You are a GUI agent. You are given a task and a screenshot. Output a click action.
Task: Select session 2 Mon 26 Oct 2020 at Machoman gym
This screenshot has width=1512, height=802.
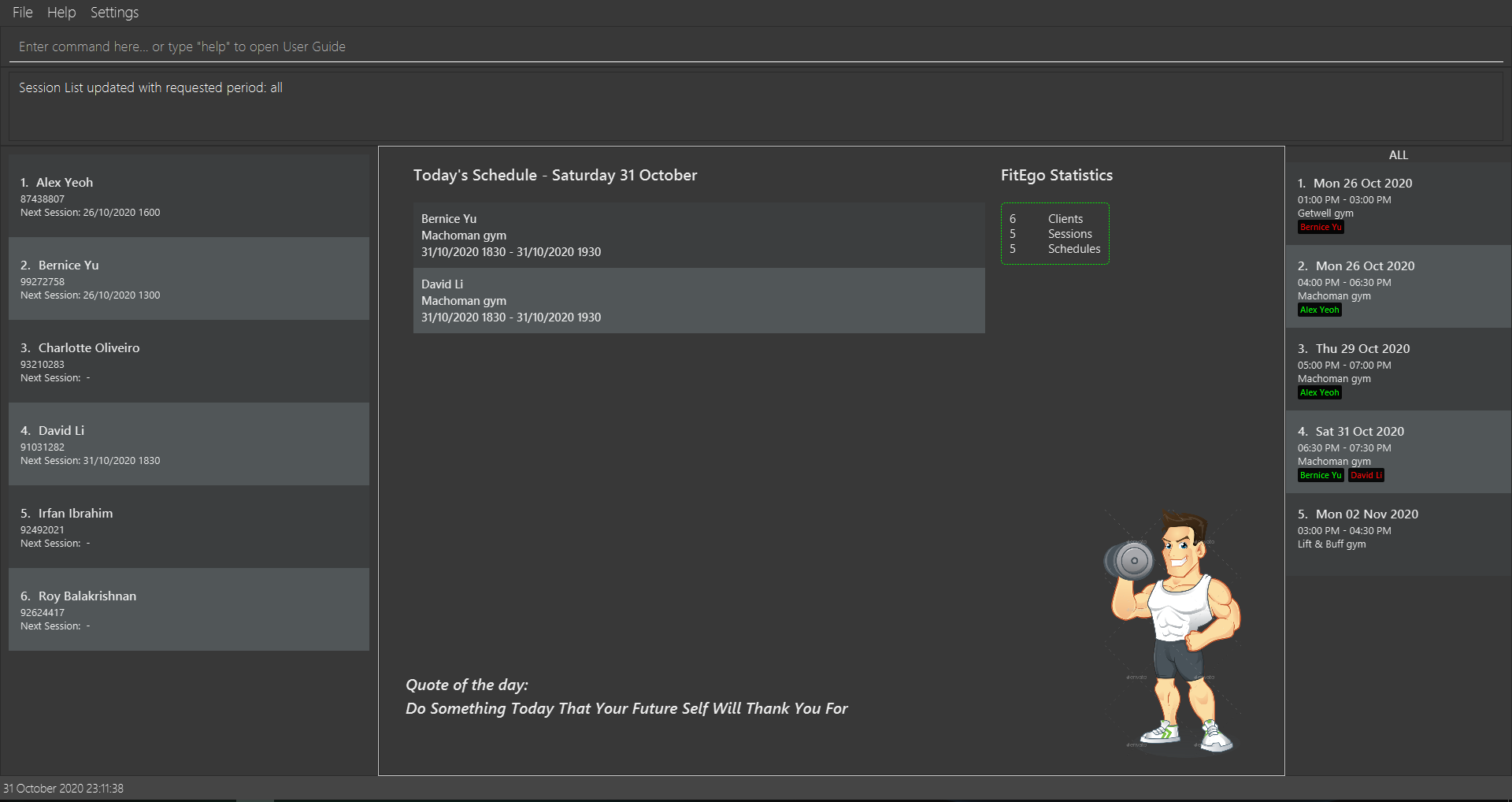coord(1399,286)
